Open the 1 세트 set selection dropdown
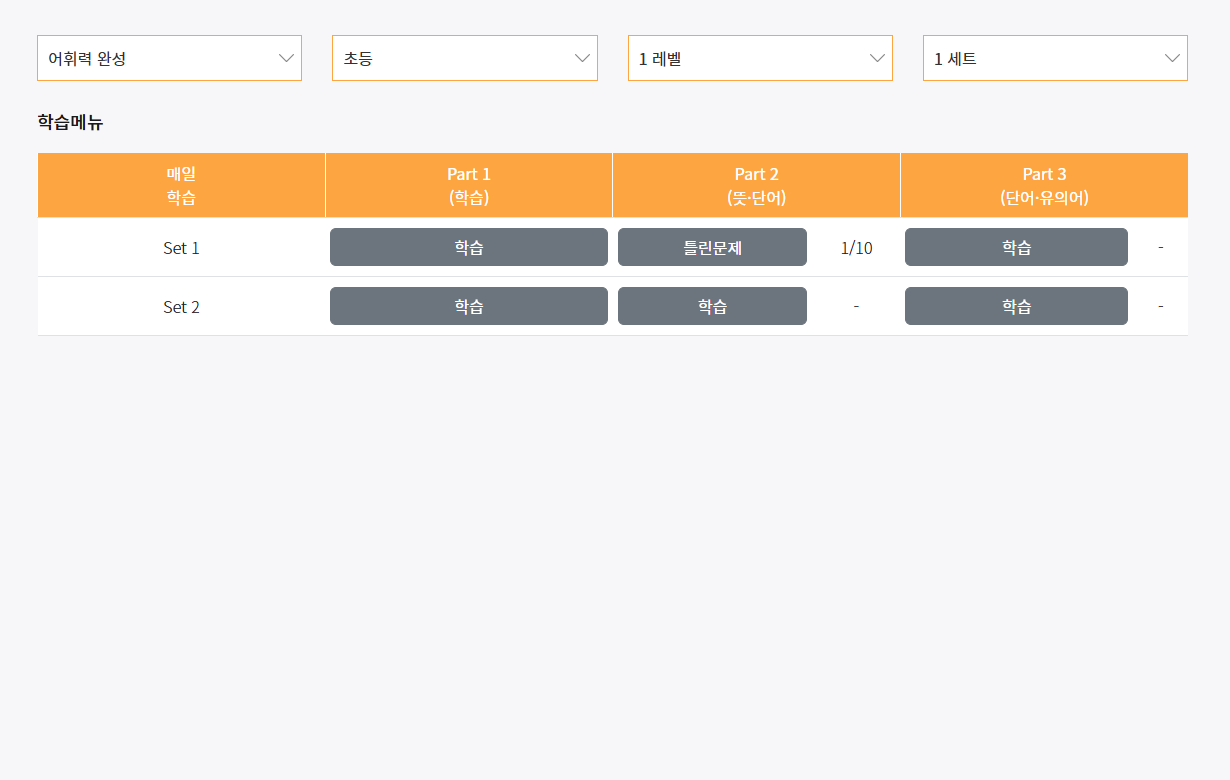This screenshot has height=780, width=1230. pyautogui.click(x=1054, y=58)
